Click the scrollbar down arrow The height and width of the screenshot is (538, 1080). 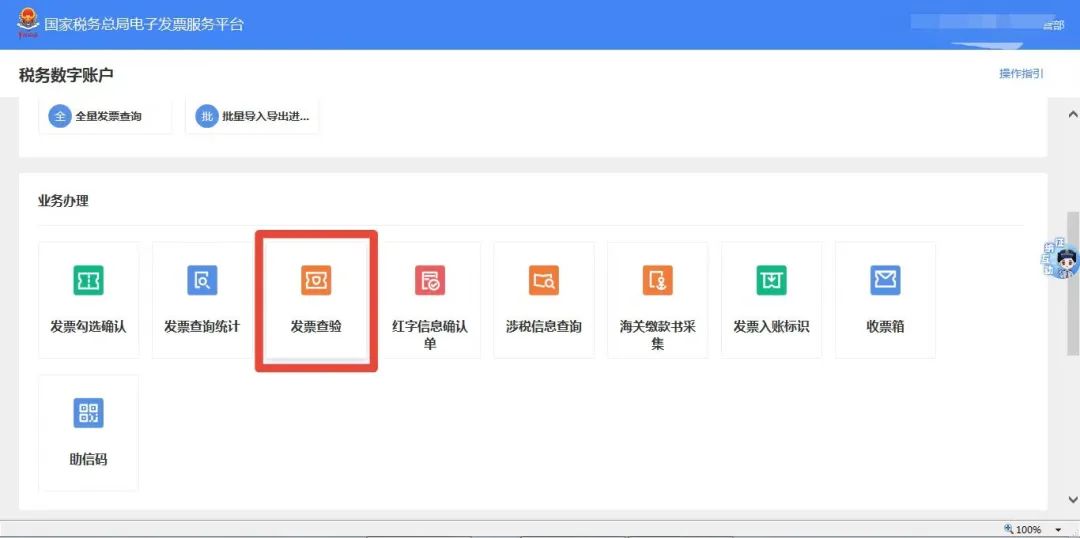tap(1072, 499)
